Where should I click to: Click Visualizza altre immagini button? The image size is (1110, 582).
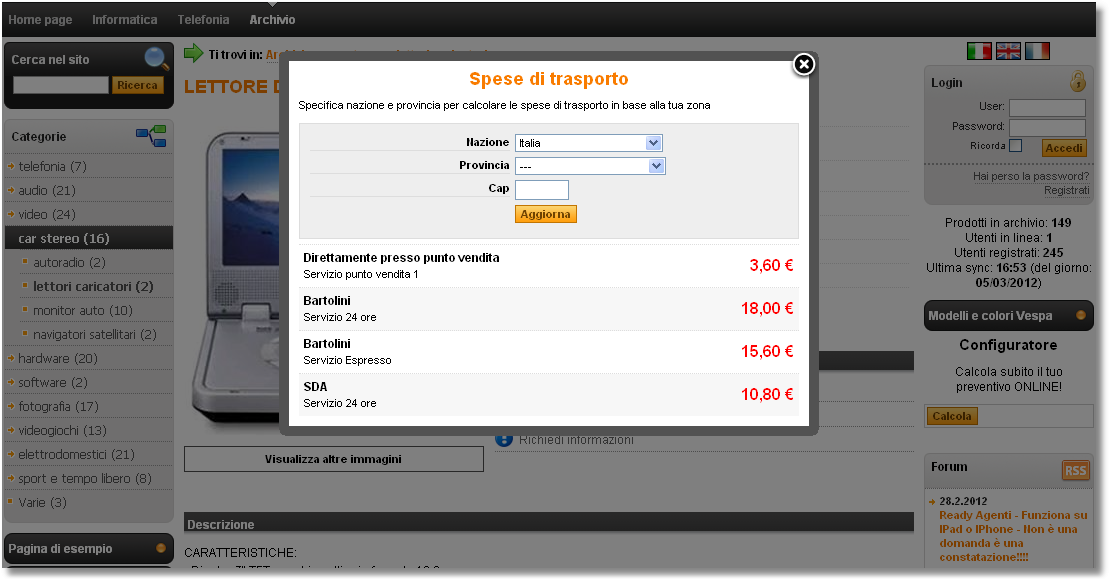[333, 459]
